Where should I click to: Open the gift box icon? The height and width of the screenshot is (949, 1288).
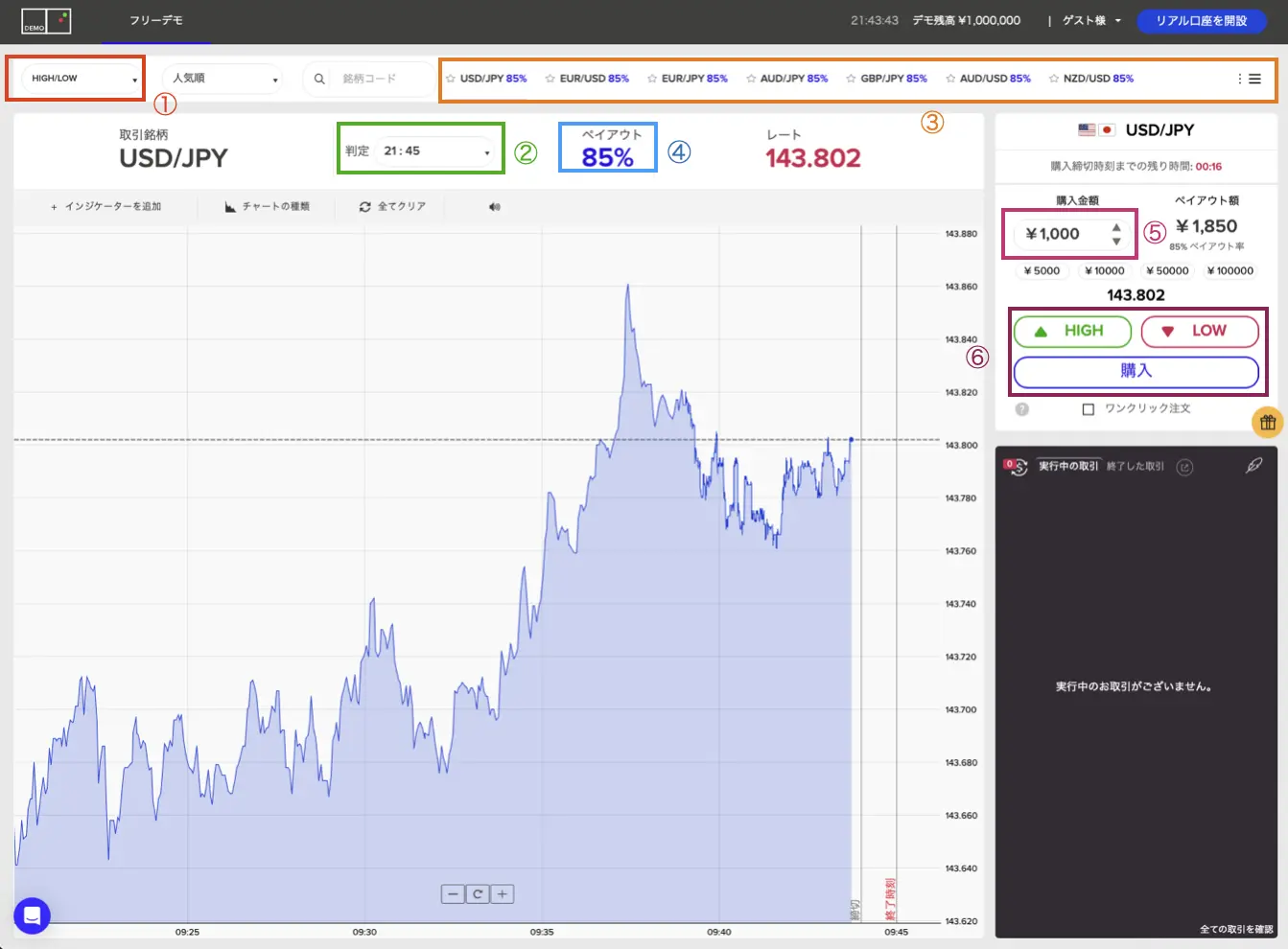click(1268, 422)
